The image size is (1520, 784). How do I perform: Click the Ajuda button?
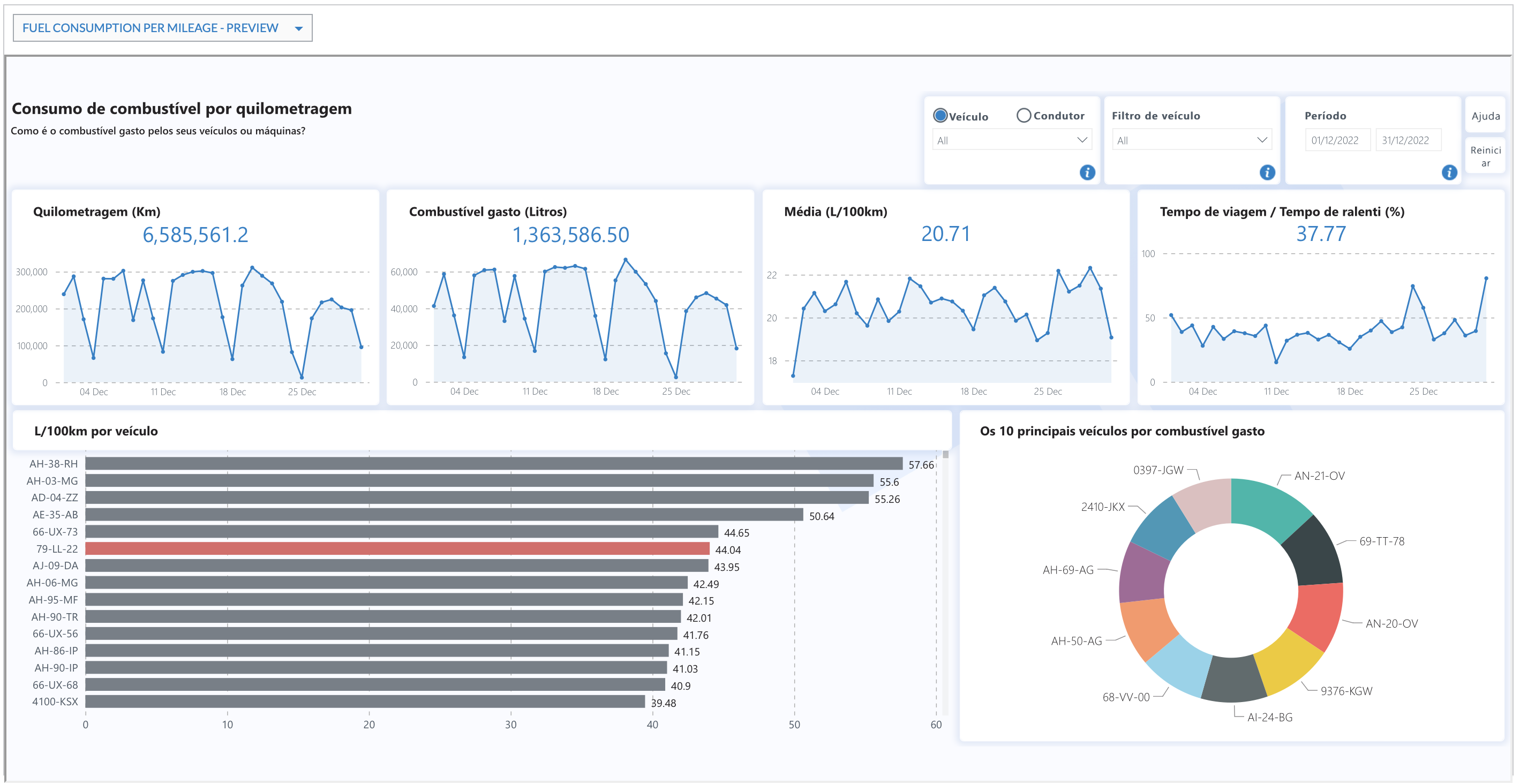pyautogui.click(x=1485, y=116)
